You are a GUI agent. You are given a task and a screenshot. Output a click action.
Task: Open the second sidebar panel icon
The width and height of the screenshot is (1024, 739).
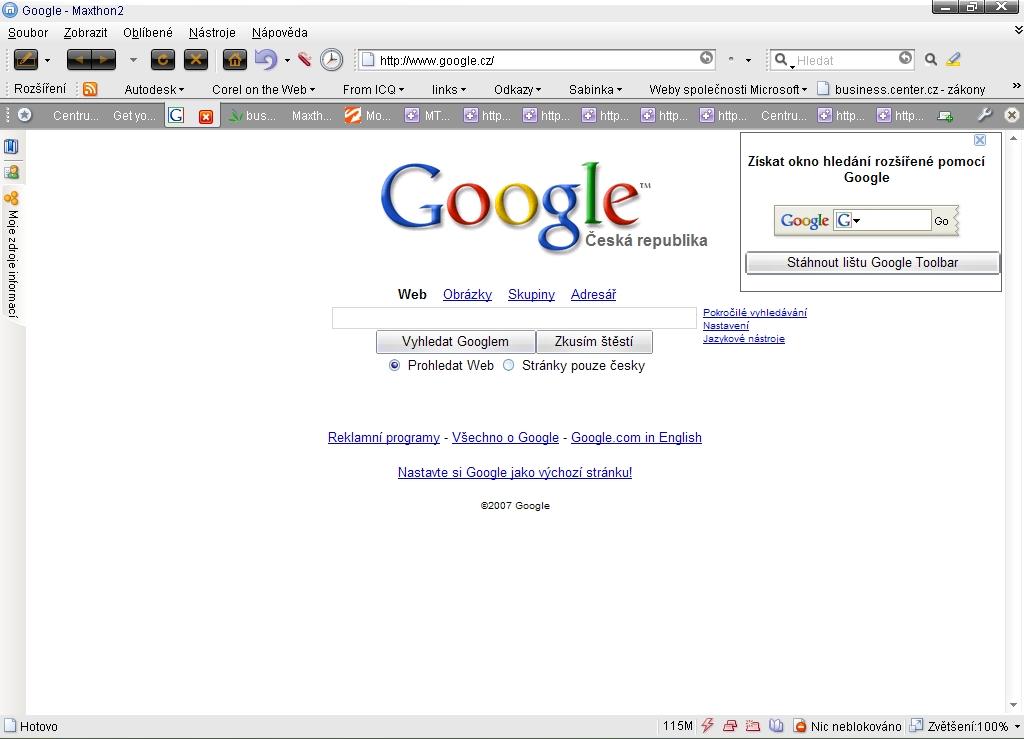[11, 172]
